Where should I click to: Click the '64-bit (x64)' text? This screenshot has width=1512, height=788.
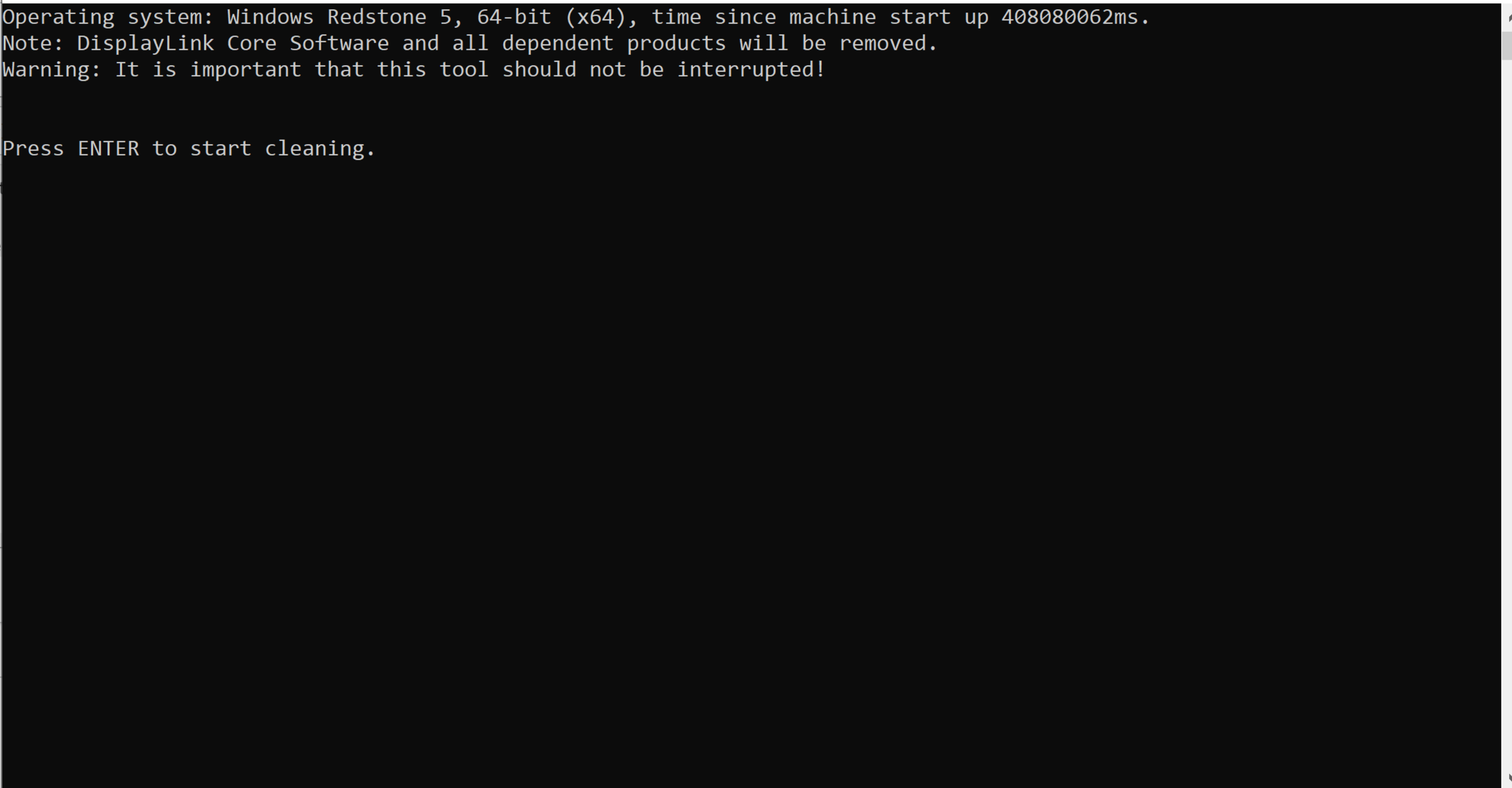pyautogui.click(x=551, y=17)
